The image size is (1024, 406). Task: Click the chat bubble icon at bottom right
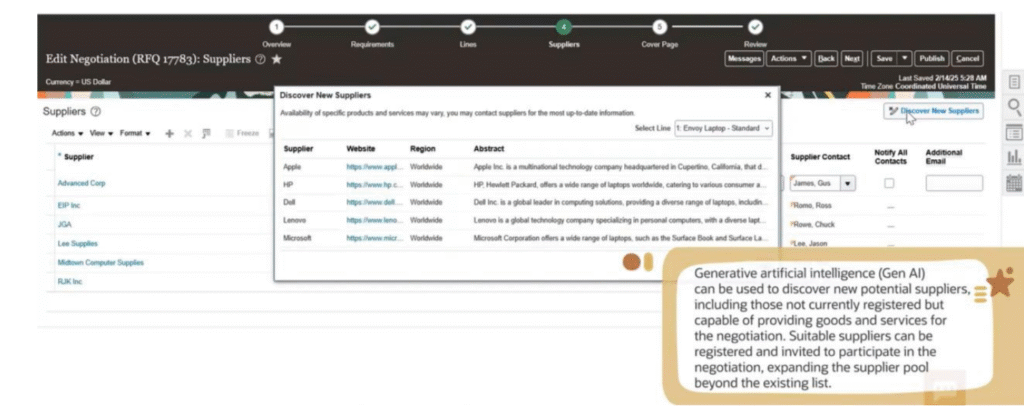[944, 390]
